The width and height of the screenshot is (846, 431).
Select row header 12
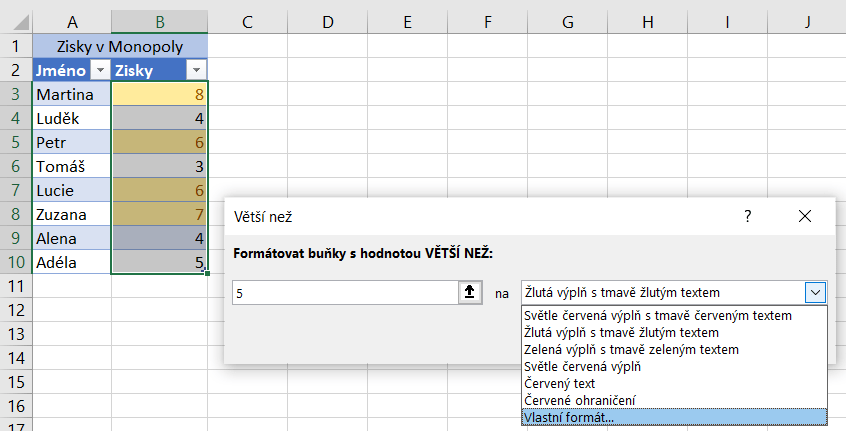15,309
